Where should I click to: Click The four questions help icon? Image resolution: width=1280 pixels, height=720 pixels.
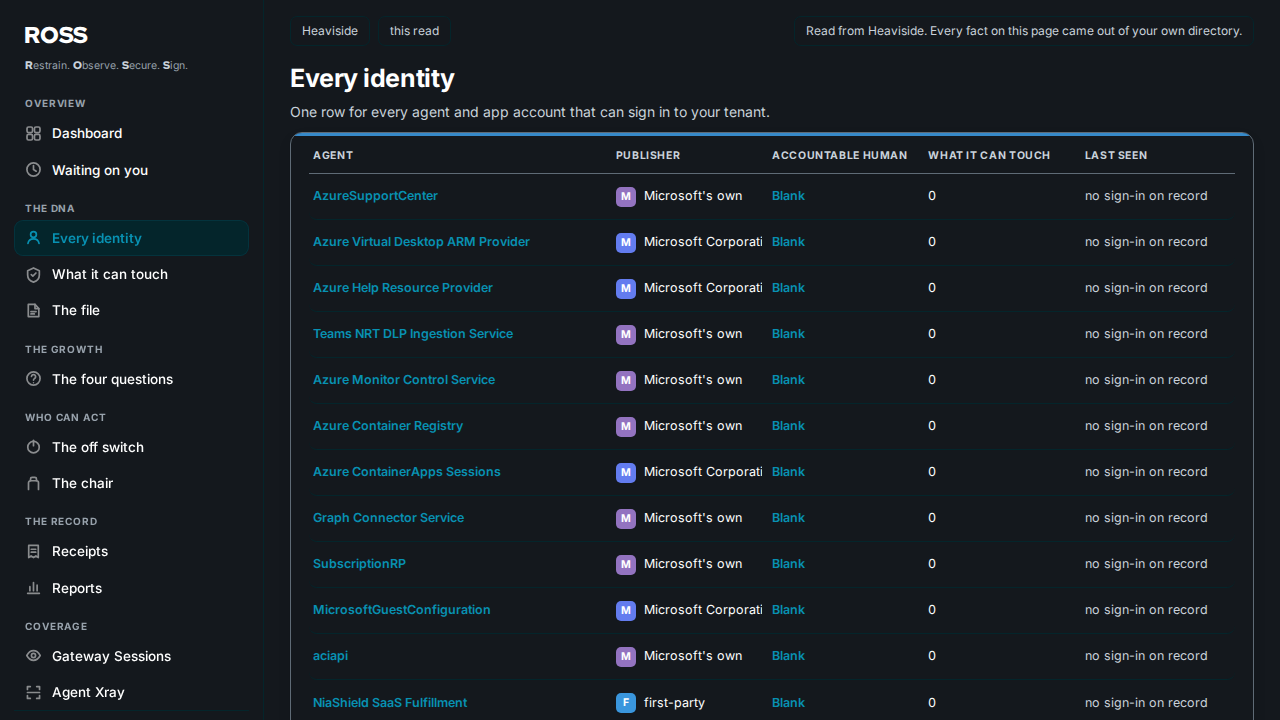(33, 379)
